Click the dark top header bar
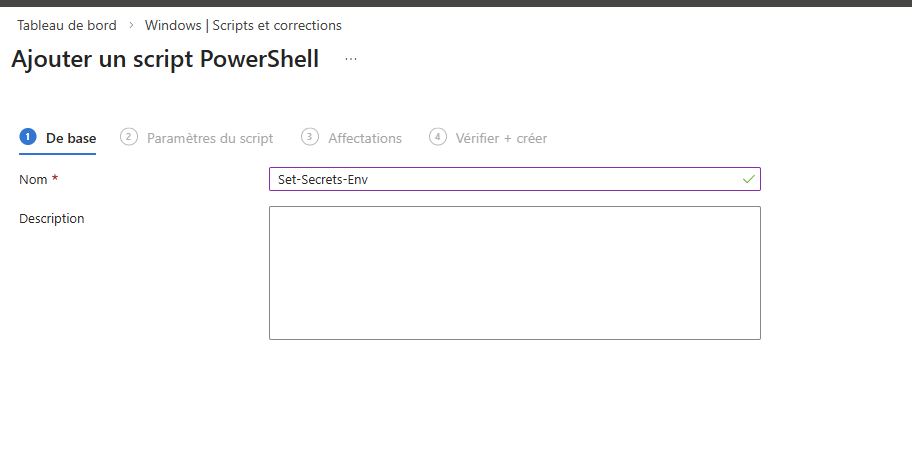The height and width of the screenshot is (475, 912). [x=456, y=3]
